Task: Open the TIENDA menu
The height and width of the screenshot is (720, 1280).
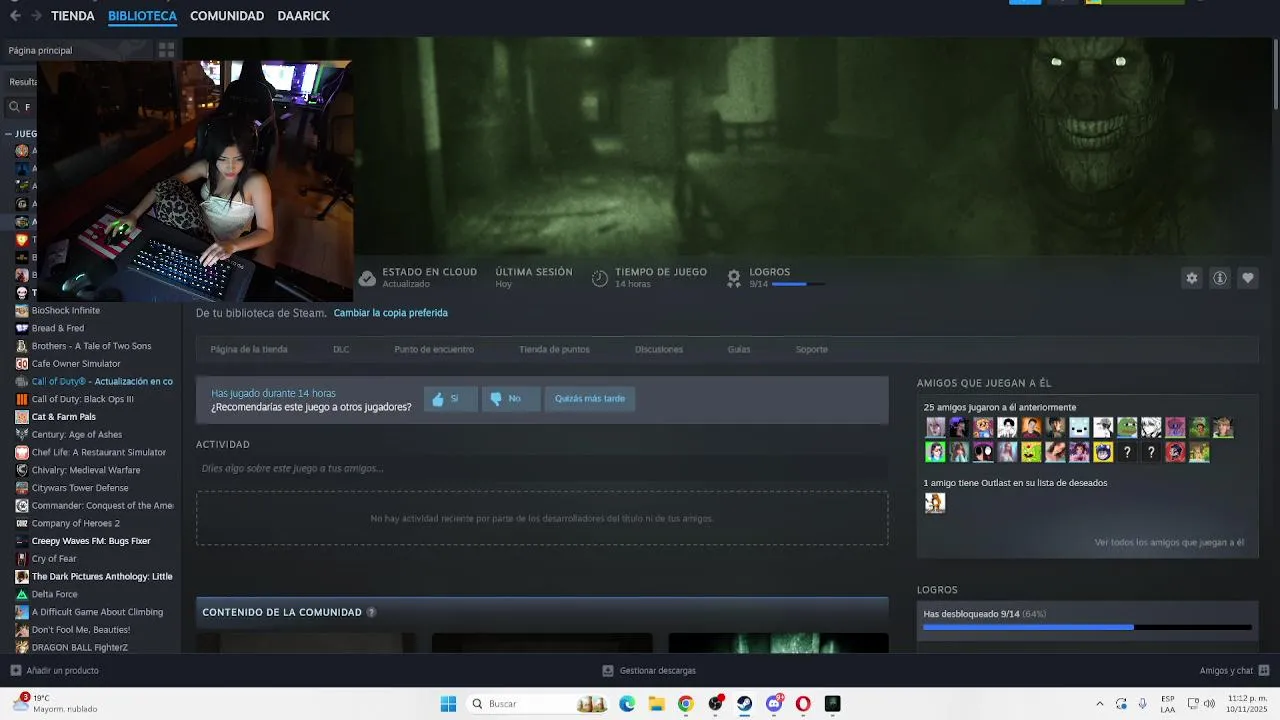Action: [73, 16]
